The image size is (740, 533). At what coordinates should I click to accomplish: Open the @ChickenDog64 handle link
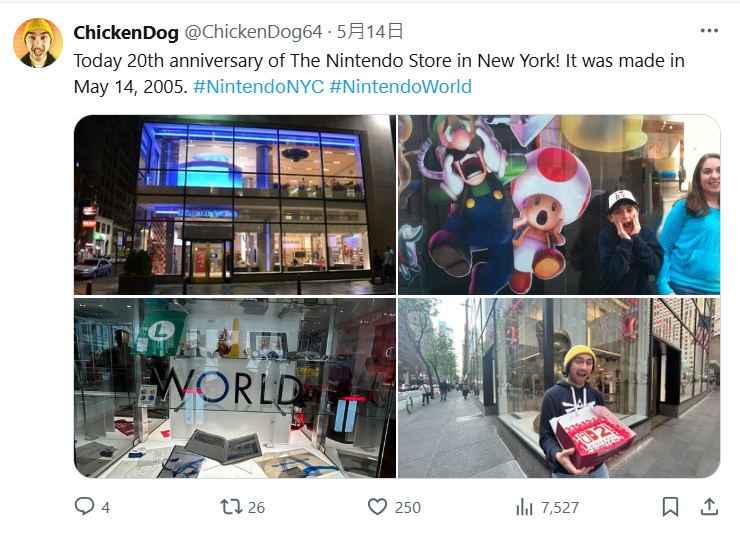click(253, 32)
